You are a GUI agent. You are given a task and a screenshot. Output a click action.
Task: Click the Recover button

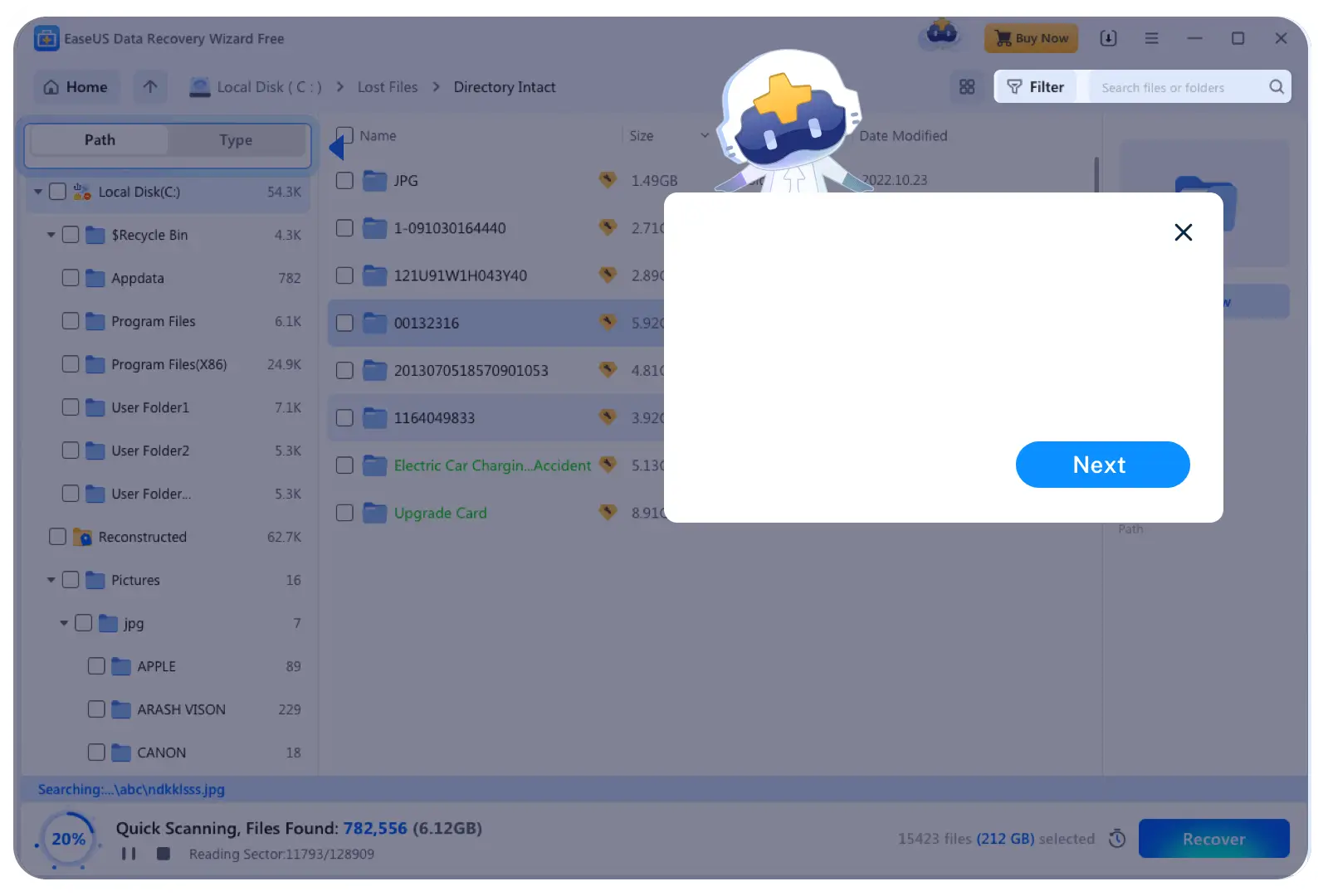click(x=1213, y=839)
